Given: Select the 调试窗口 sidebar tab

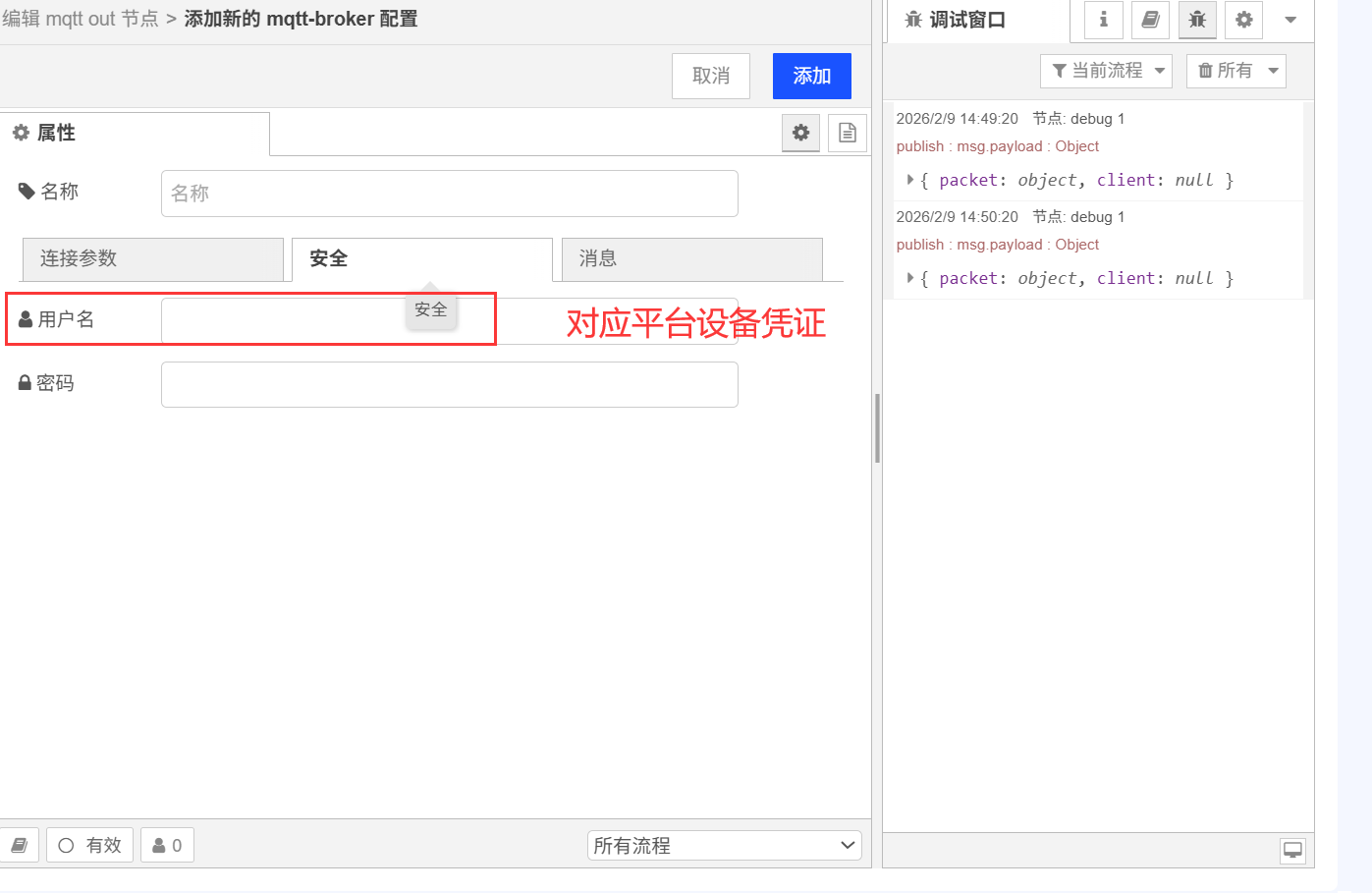Looking at the screenshot, I should (x=977, y=20).
